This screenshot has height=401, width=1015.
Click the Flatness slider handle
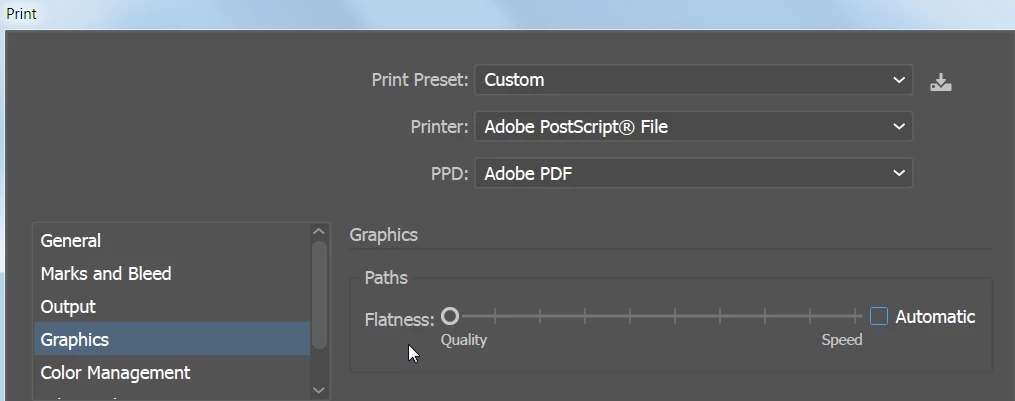(x=450, y=317)
